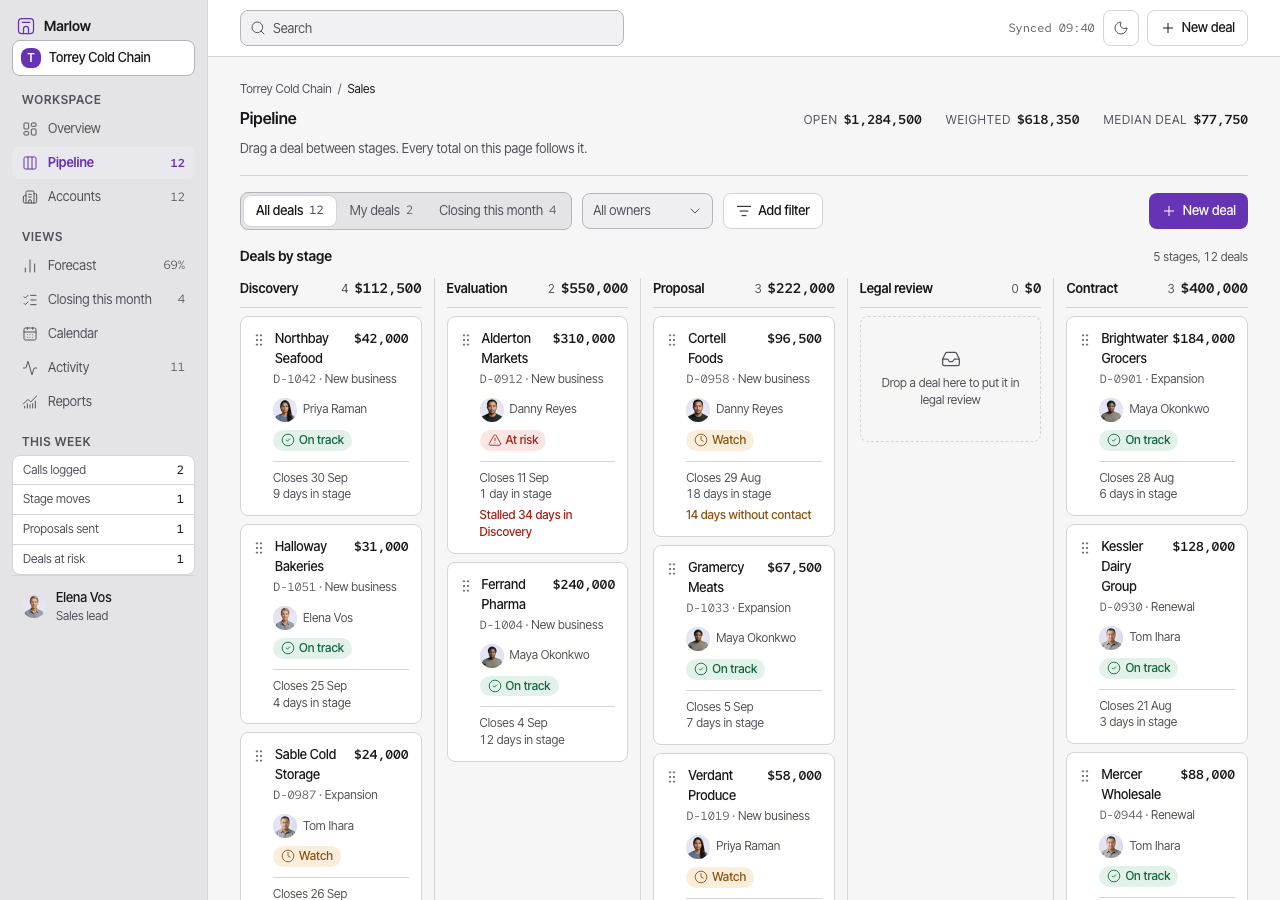Click the drag handle on the Cortell Foods card
Image resolution: width=1280 pixels, height=900 pixels.
click(672, 340)
